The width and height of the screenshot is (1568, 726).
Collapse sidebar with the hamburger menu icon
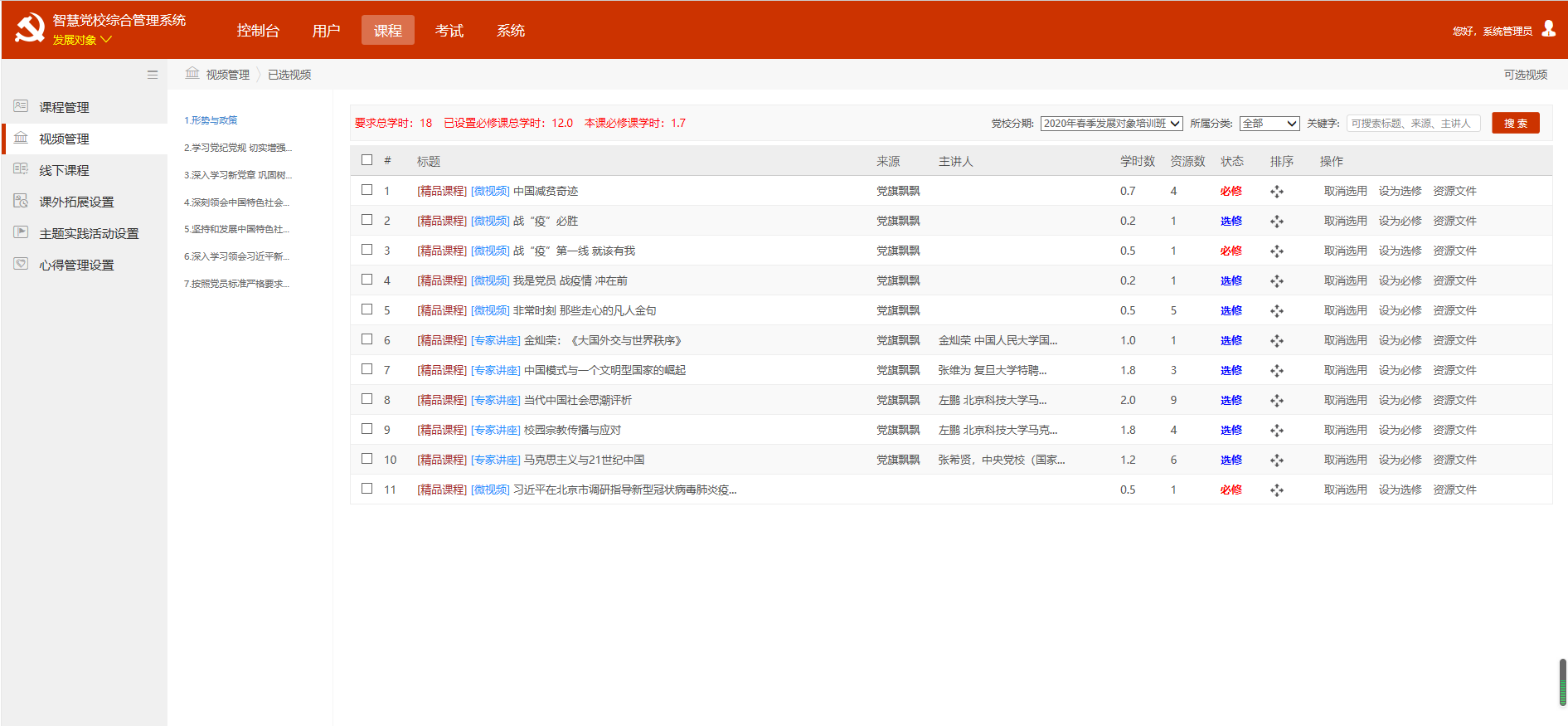[153, 75]
